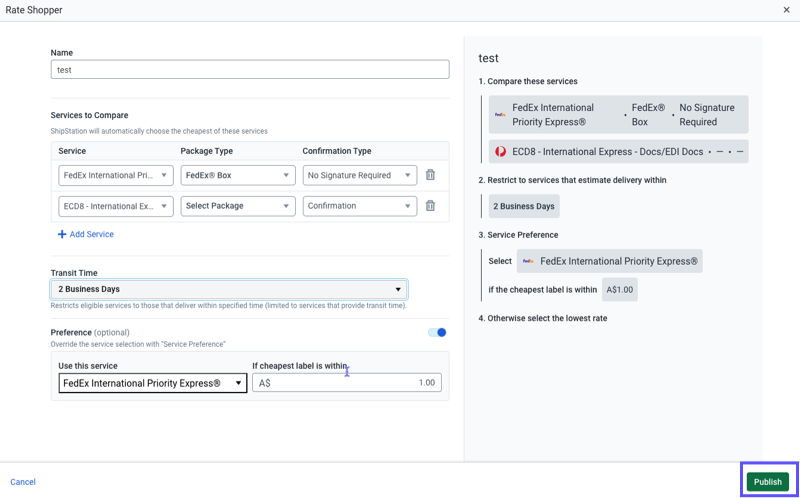Click the Australia Post logo next to ECD8 summary
This screenshot has width=800, height=498.
click(501, 152)
